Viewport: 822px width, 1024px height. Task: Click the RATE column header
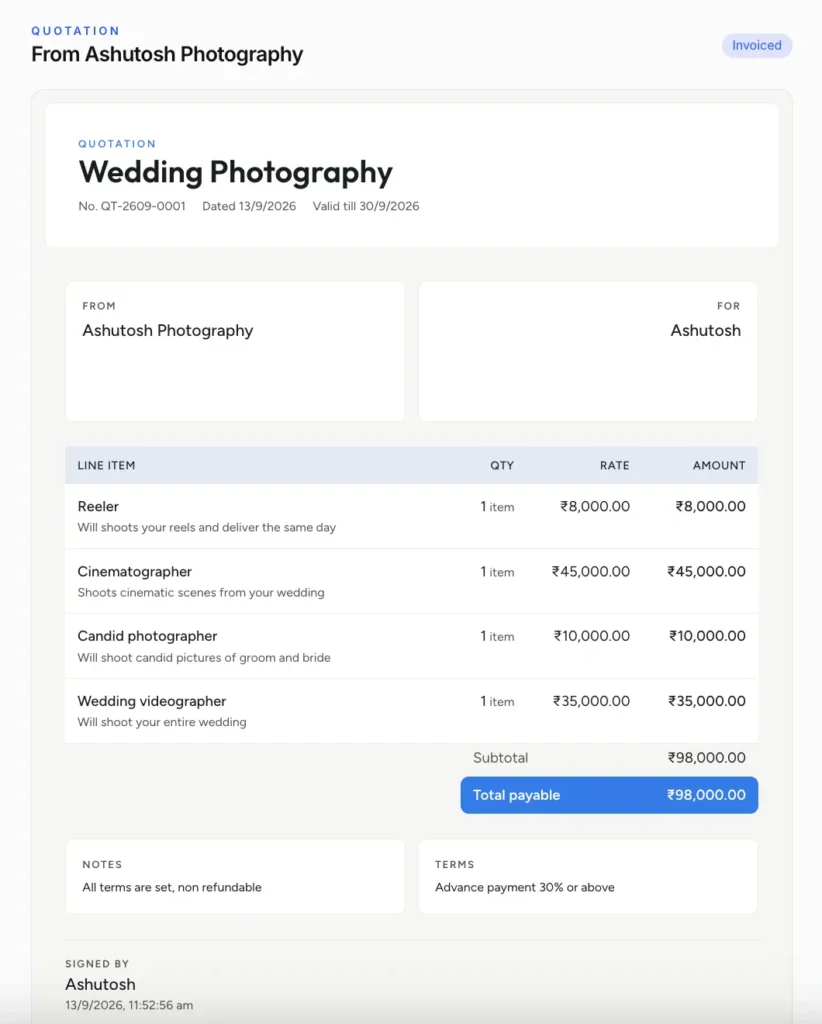tap(614, 466)
